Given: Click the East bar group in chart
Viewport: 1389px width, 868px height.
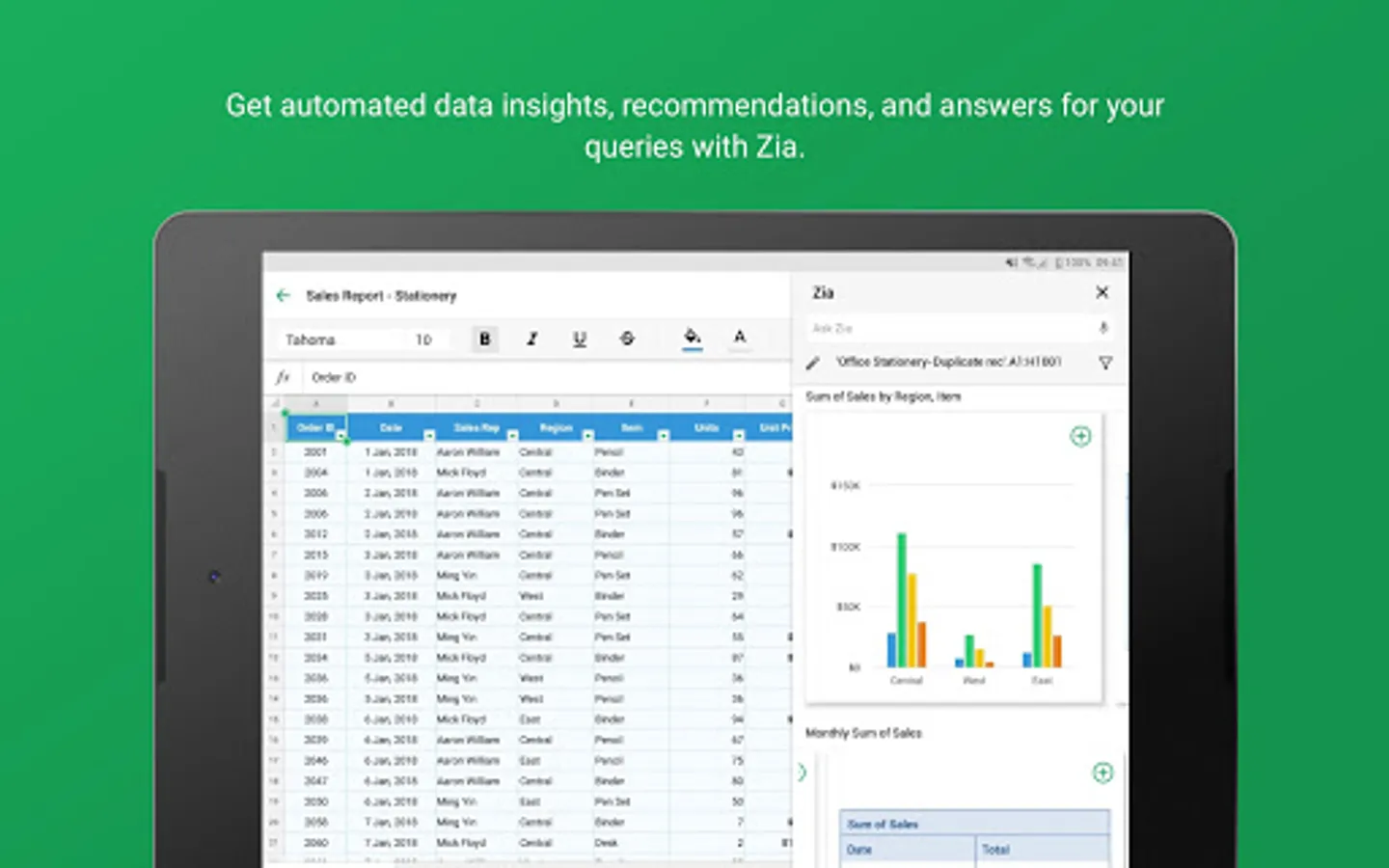Looking at the screenshot, I should tap(1042, 616).
